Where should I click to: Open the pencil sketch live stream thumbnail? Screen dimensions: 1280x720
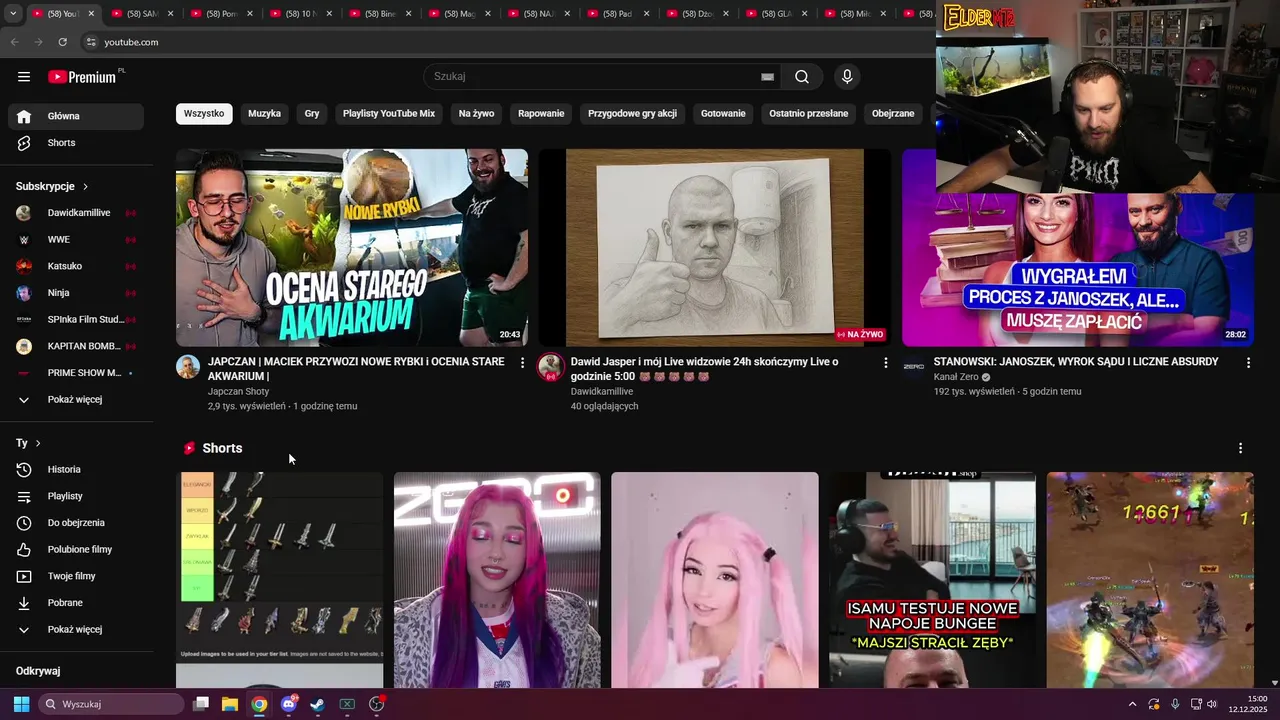pyautogui.click(x=715, y=248)
